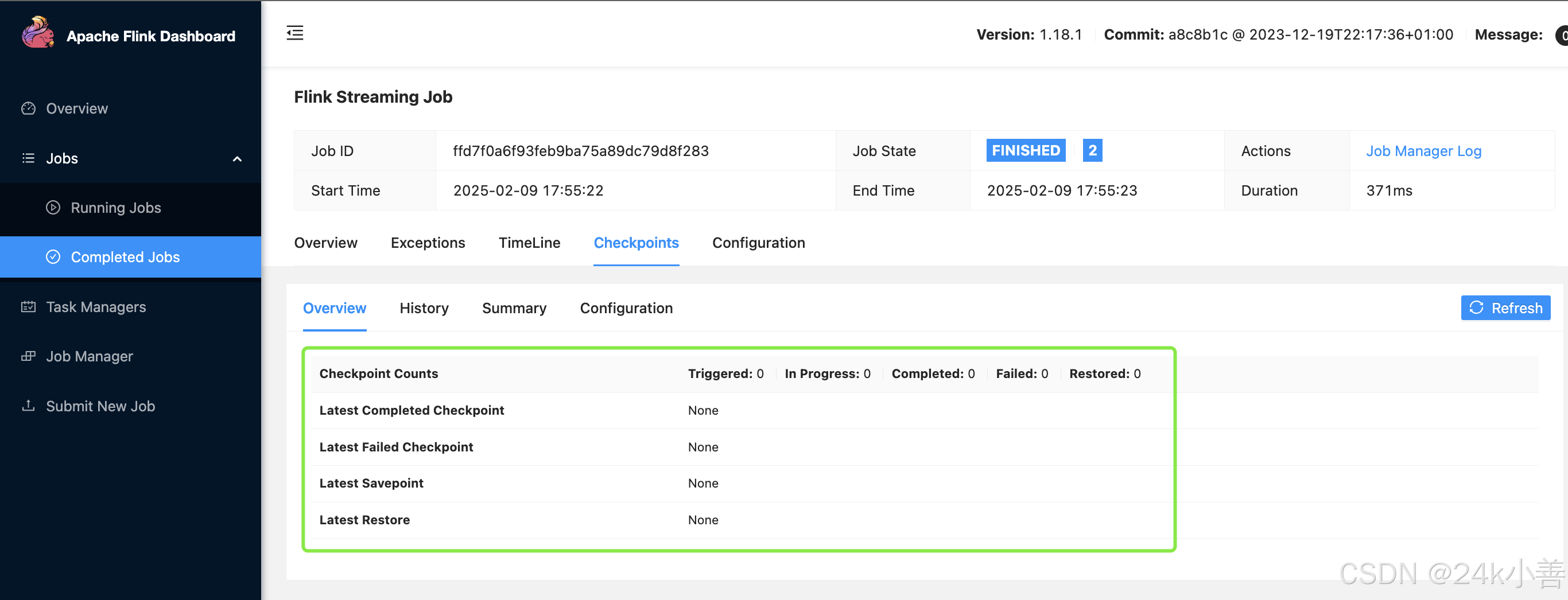The image size is (1568, 600).
Task: Click the Checkpoint Counts row label
Action: [379, 373]
